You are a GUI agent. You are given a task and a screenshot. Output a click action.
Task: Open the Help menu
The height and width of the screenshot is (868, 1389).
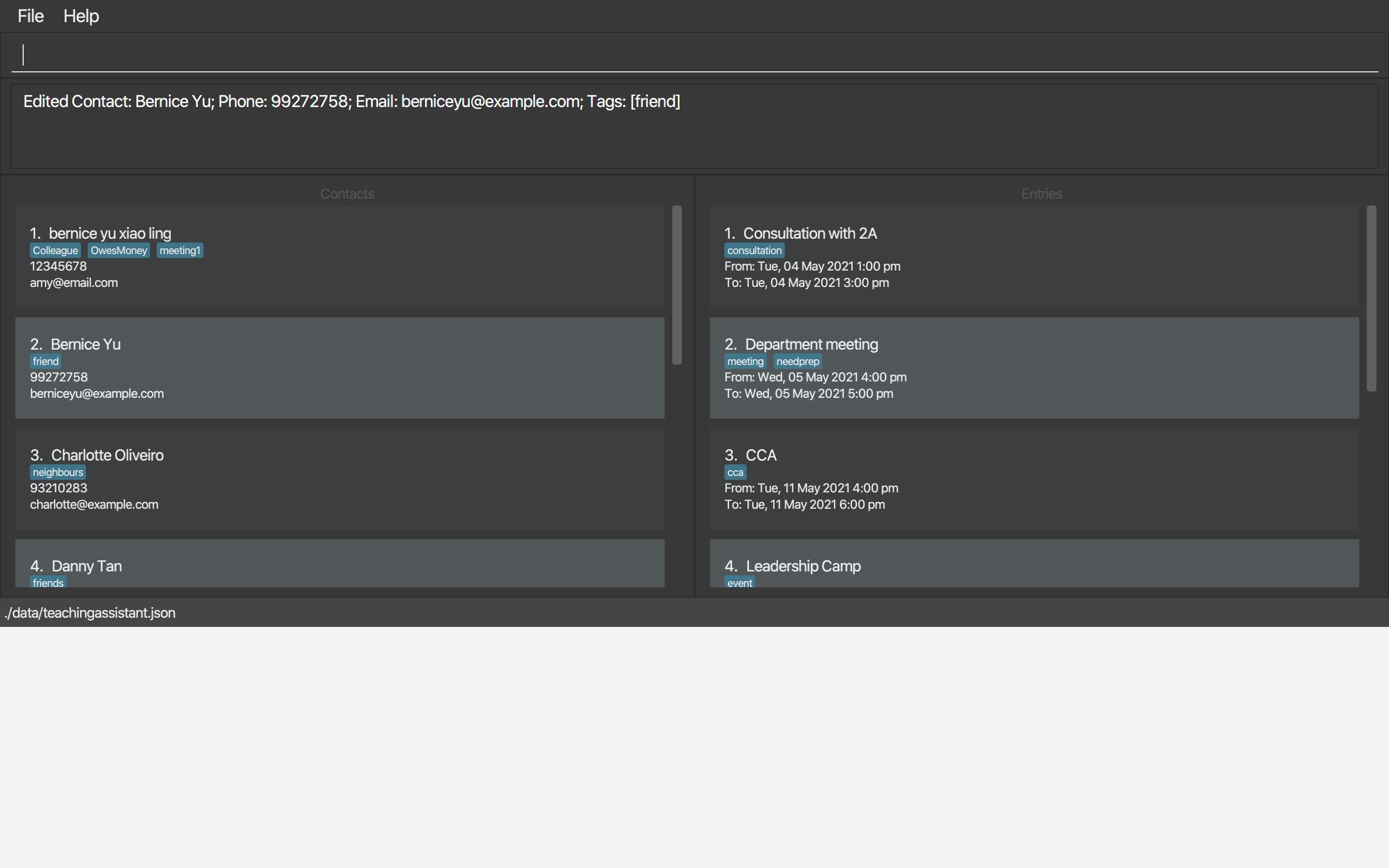pyautogui.click(x=81, y=16)
